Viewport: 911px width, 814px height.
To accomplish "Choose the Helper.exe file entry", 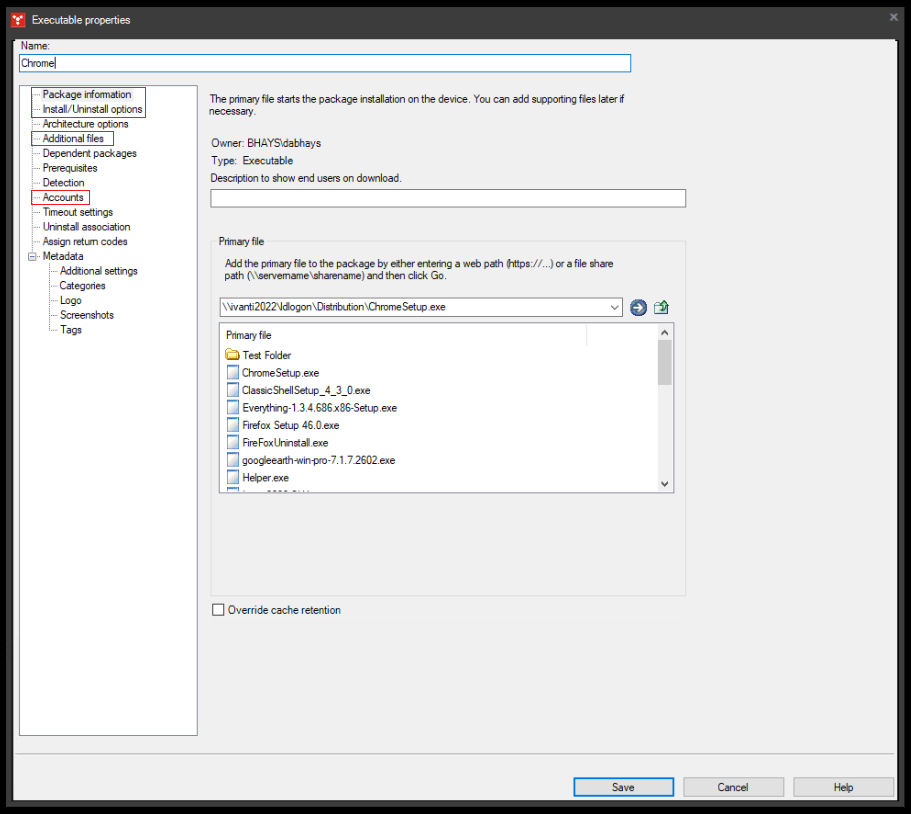I will point(265,478).
